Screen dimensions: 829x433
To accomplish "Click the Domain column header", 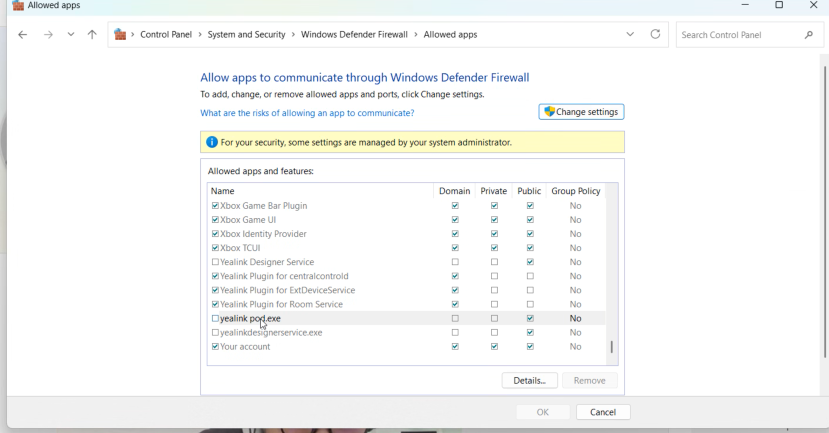I will (x=454, y=191).
